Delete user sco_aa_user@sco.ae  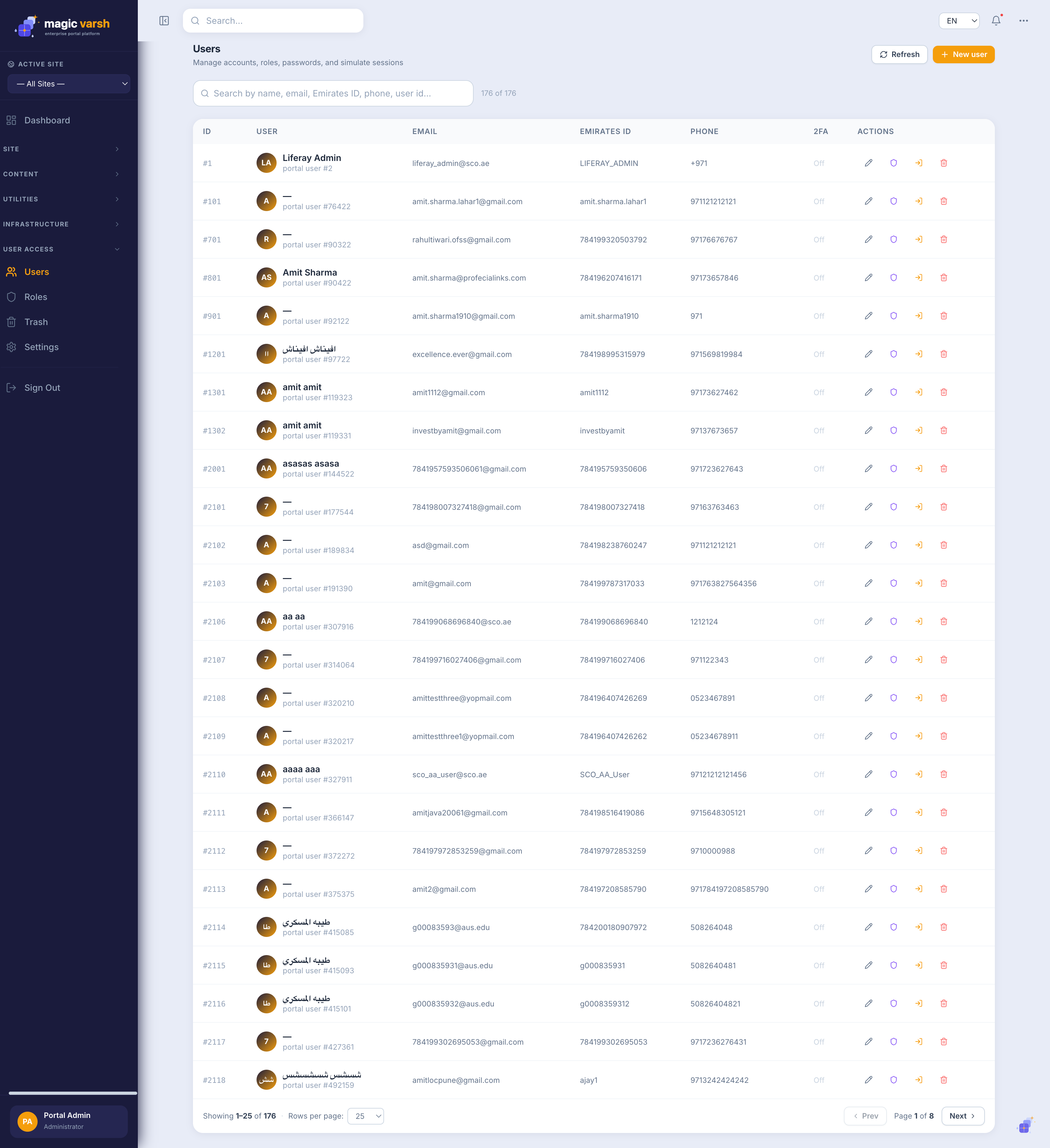943,774
